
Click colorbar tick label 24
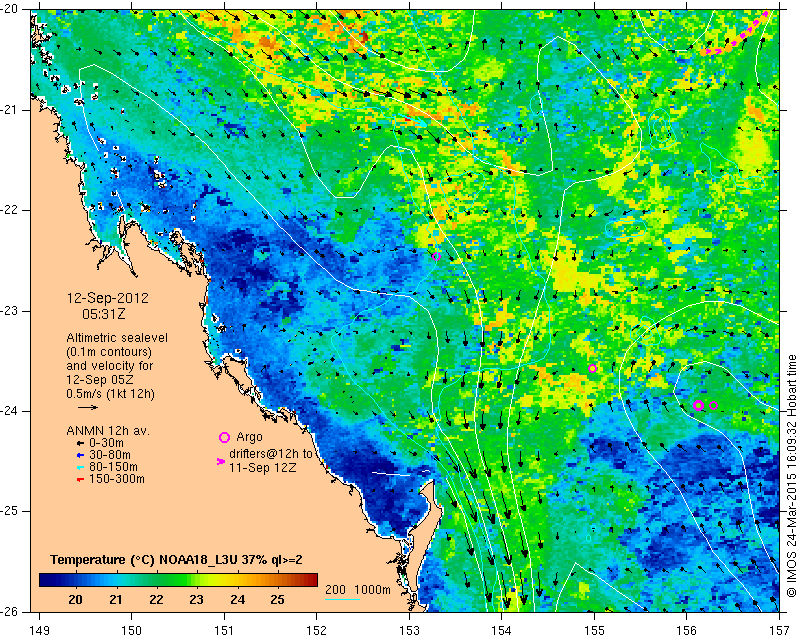[237, 600]
